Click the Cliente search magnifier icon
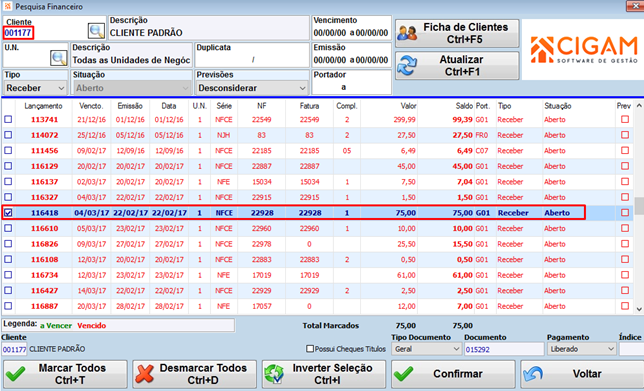This screenshot has width=644, height=391. (97, 31)
